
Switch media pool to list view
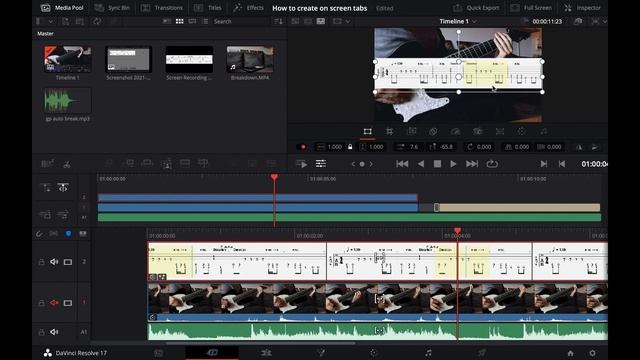[x=205, y=21]
